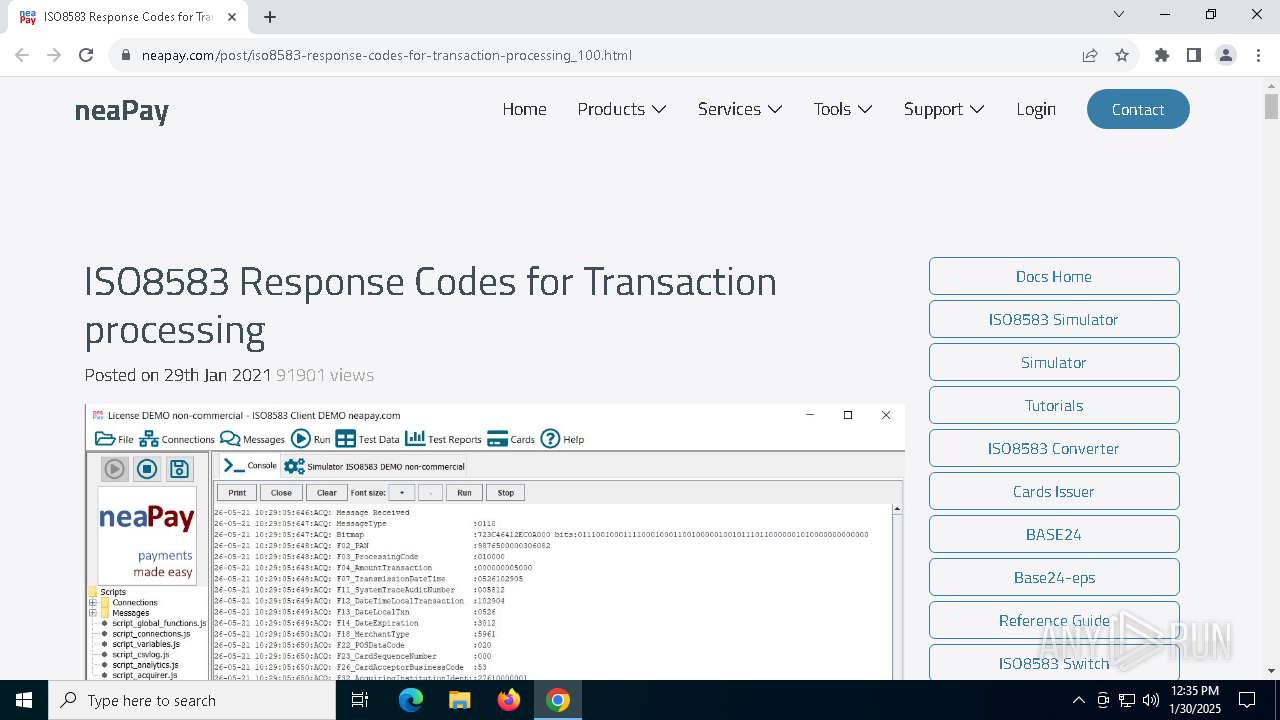Image resolution: width=1280 pixels, height=720 pixels.
Task: Launch Firefox from the taskbar
Action: point(509,700)
